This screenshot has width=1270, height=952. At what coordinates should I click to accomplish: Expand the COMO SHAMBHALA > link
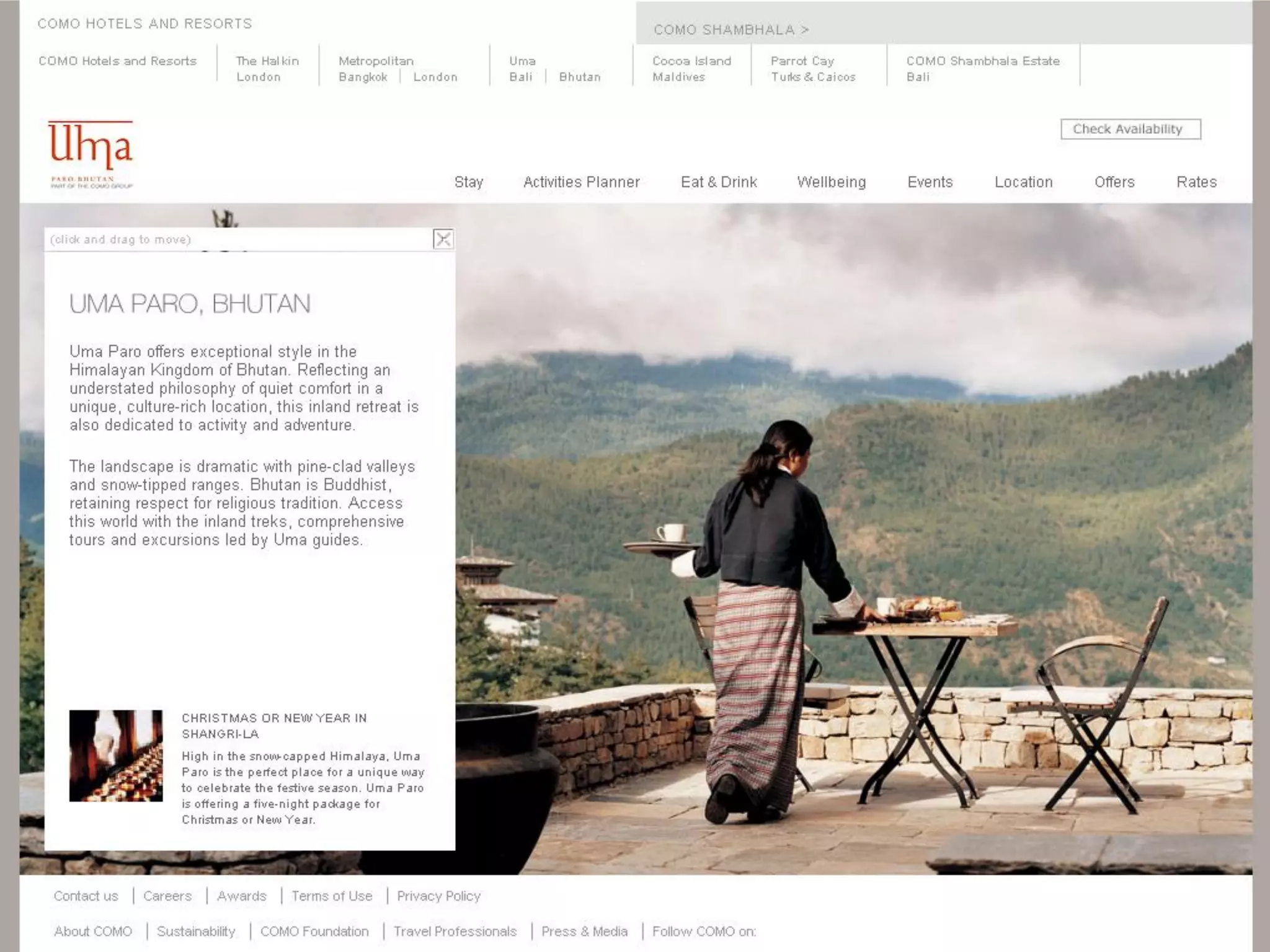pos(731,30)
